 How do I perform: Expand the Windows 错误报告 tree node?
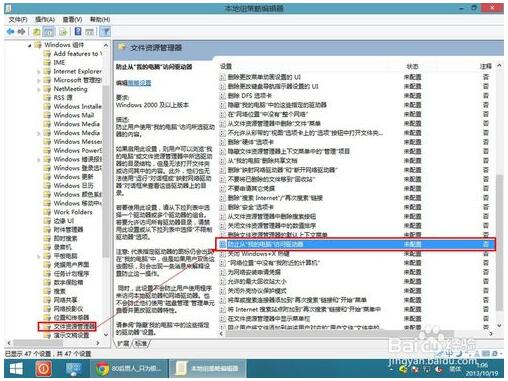pos(39,159)
